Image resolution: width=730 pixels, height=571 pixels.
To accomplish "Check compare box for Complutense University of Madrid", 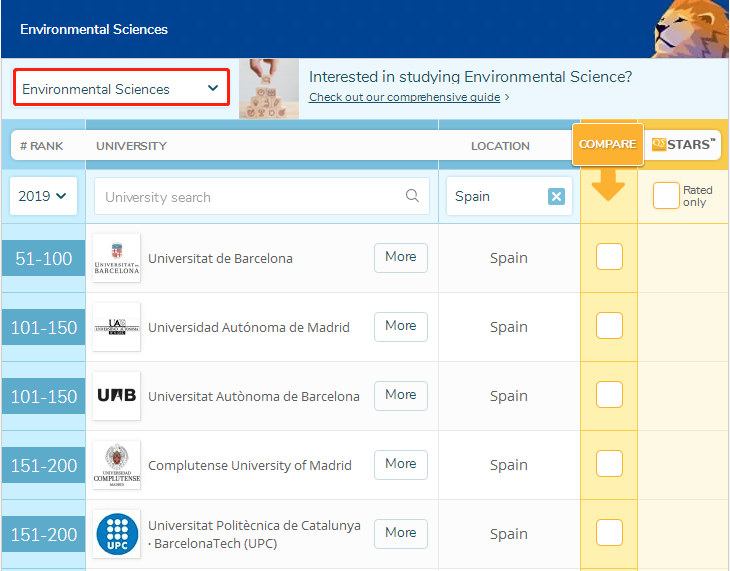I will pyautogui.click(x=609, y=463).
